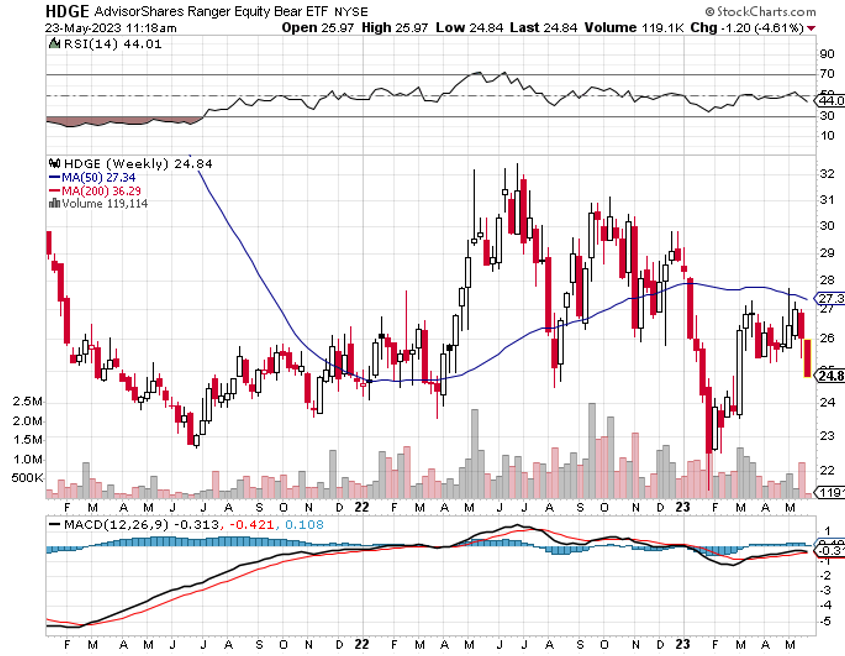The height and width of the screenshot is (656, 845).
Task: Click year label 22 under the MACD panel
Action: click(x=362, y=644)
